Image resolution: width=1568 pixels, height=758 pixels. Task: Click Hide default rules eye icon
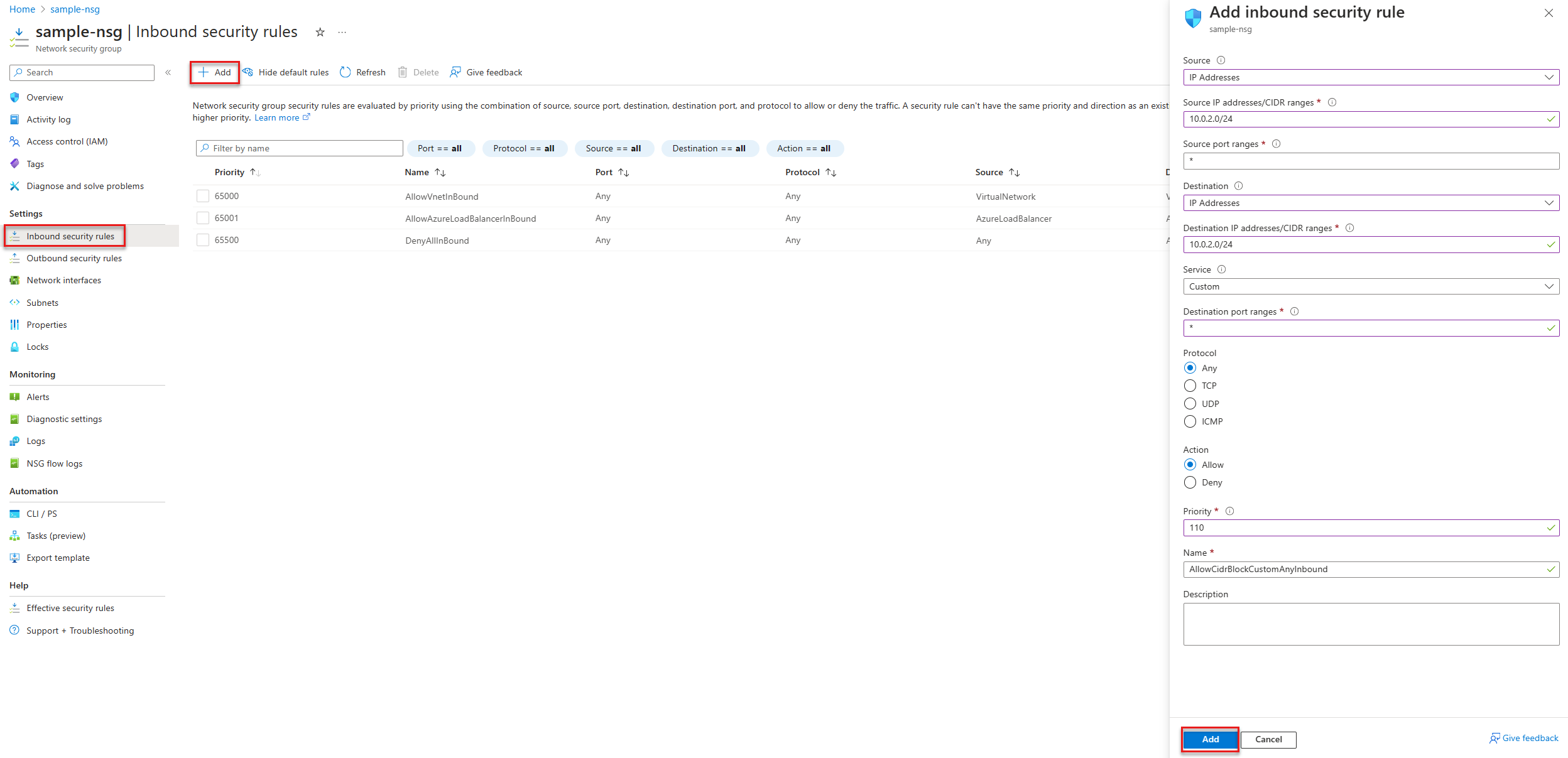(x=248, y=72)
